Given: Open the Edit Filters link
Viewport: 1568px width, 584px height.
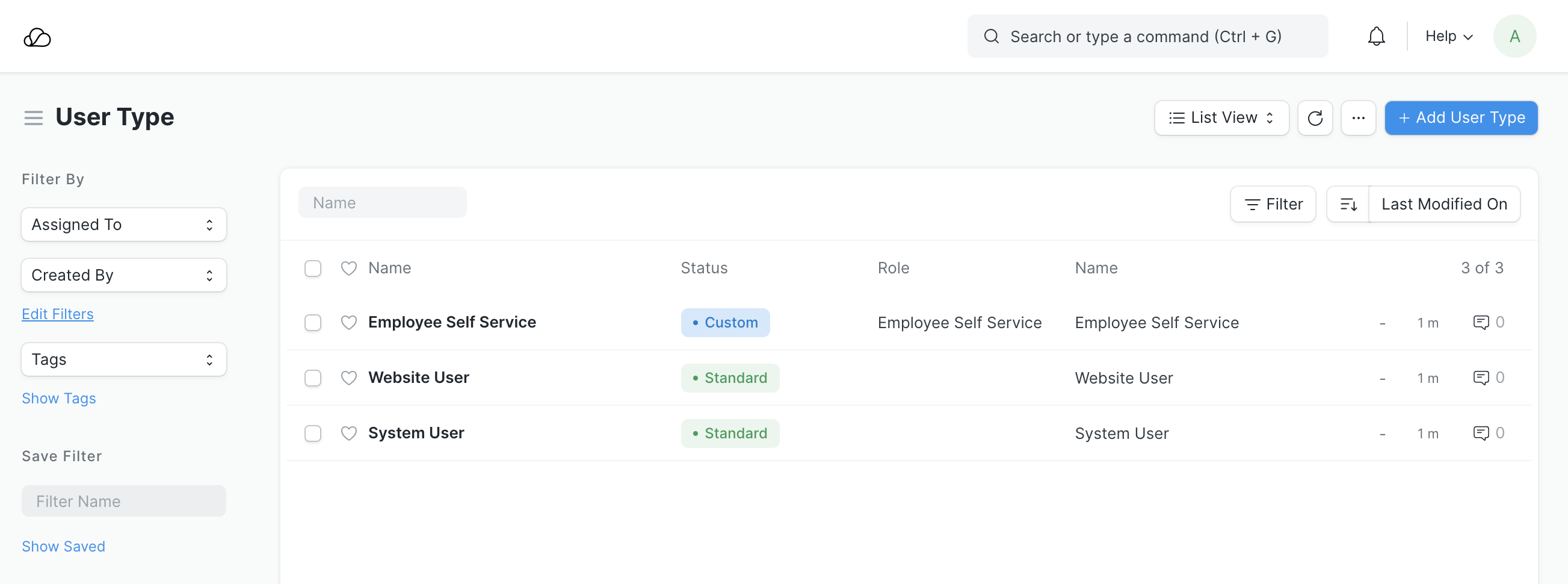Looking at the screenshot, I should tap(58, 314).
